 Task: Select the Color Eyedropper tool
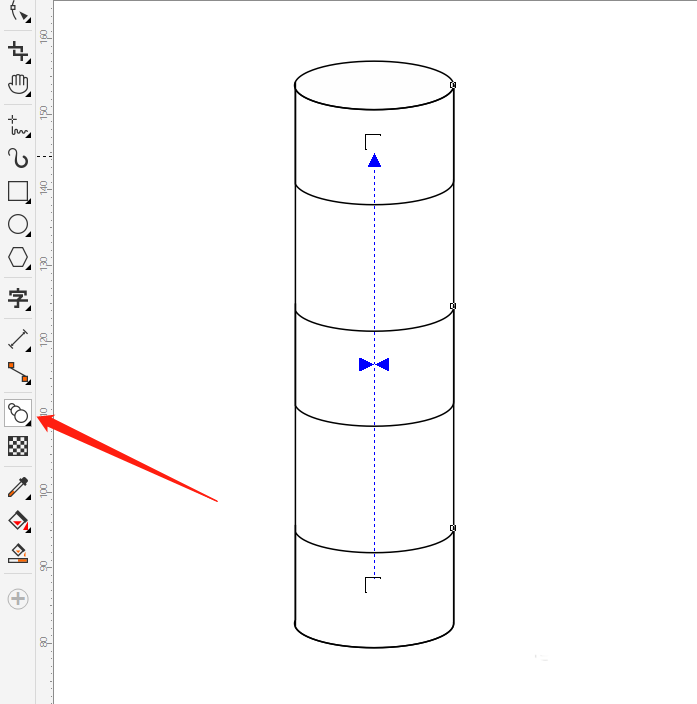(x=18, y=488)
